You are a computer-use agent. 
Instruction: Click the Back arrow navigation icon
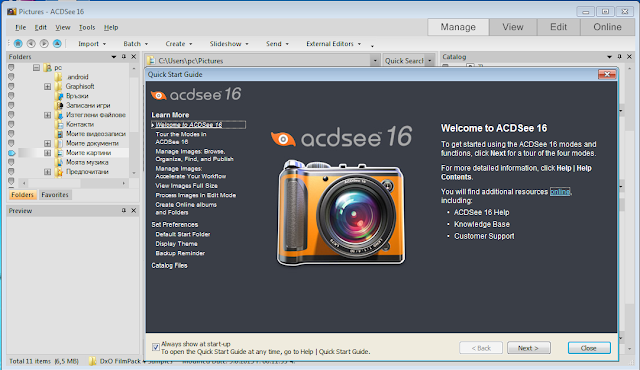[31, 43]
